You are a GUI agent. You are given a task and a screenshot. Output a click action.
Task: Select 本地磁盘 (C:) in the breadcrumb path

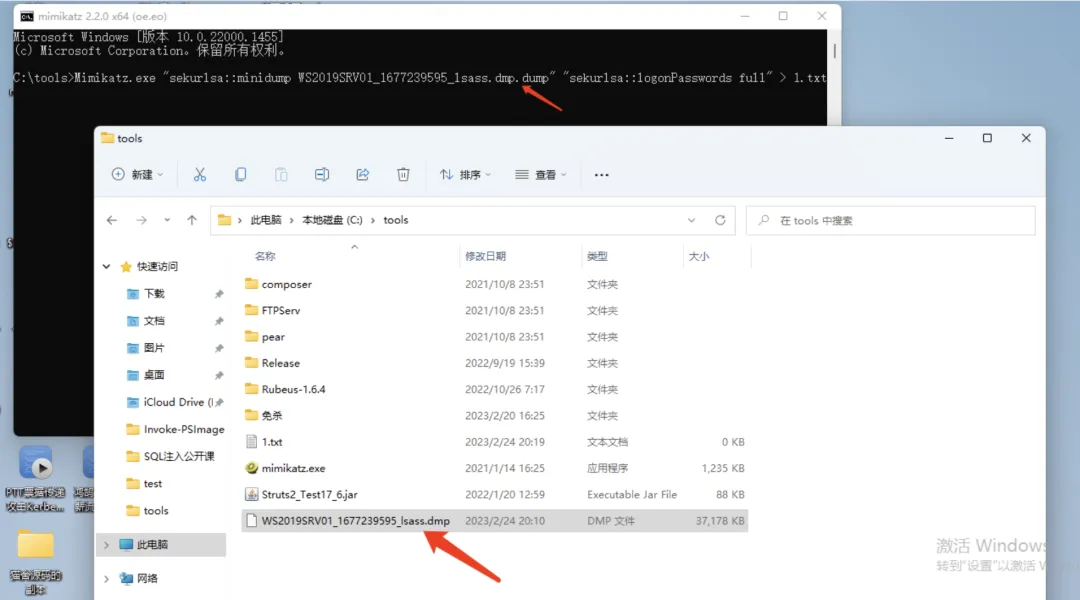pyautogui.click(x=333, y=220)
